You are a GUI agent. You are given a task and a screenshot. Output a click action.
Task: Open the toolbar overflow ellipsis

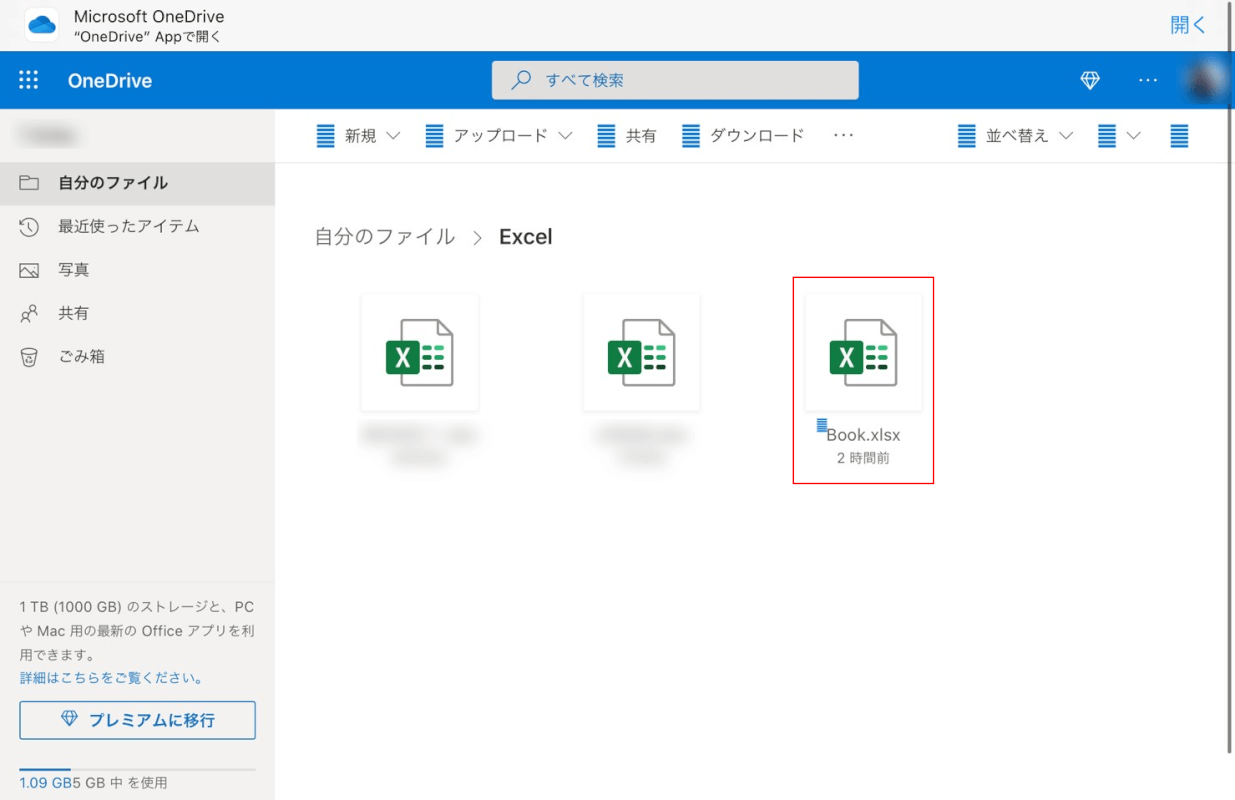844,136
